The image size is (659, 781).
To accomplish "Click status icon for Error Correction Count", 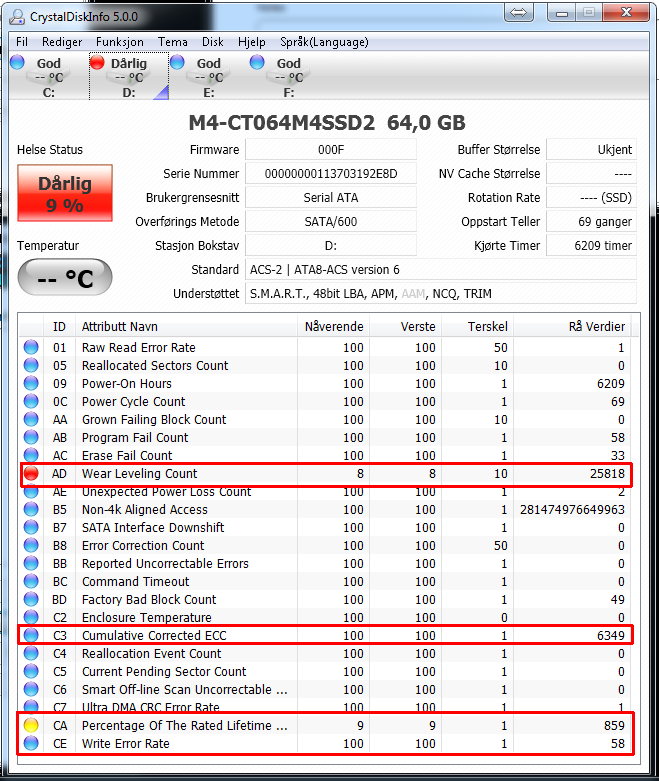I will click(31, 545).
